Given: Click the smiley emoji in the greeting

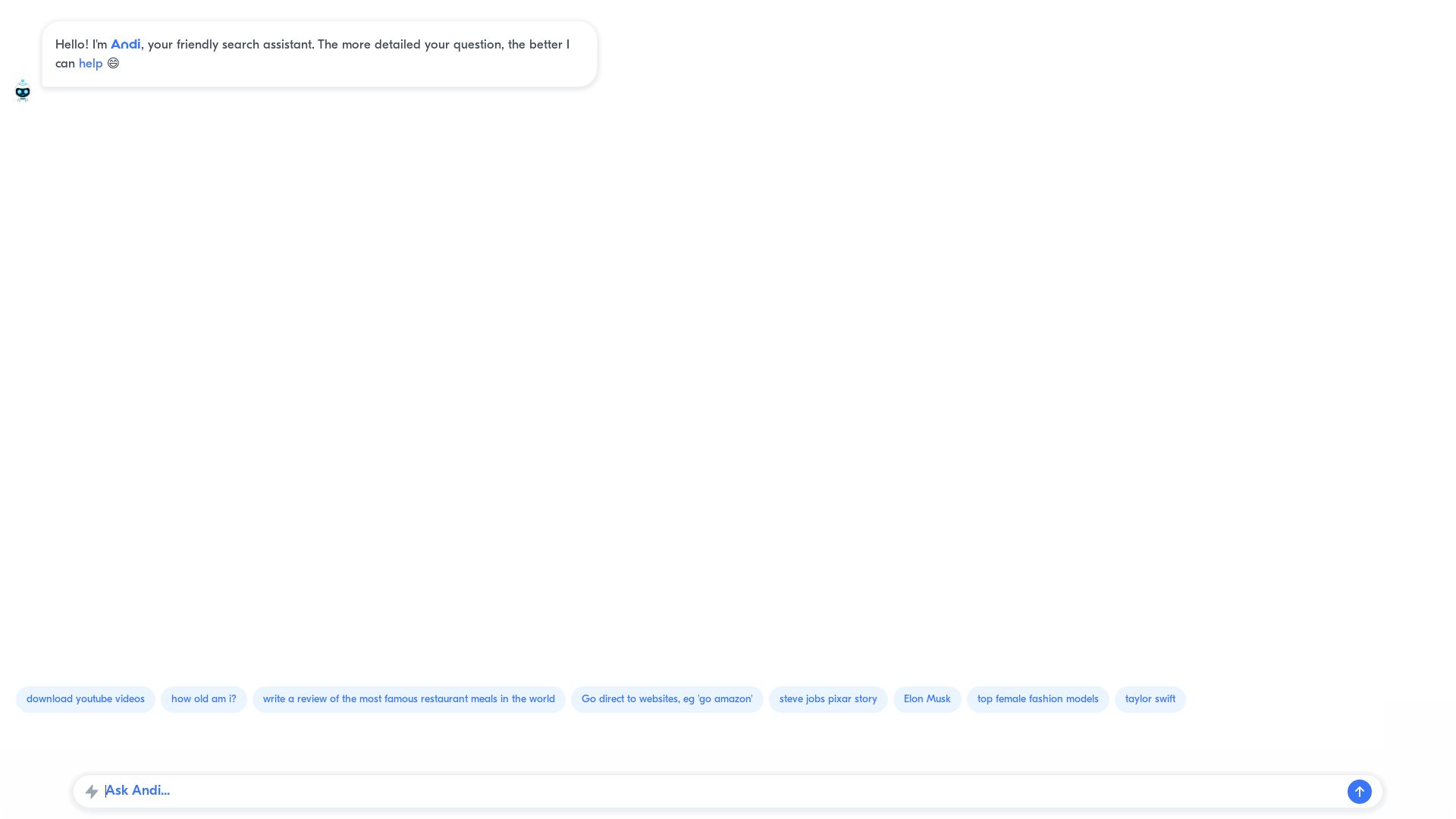Looking at the screenshot, I should coord(113,64).
